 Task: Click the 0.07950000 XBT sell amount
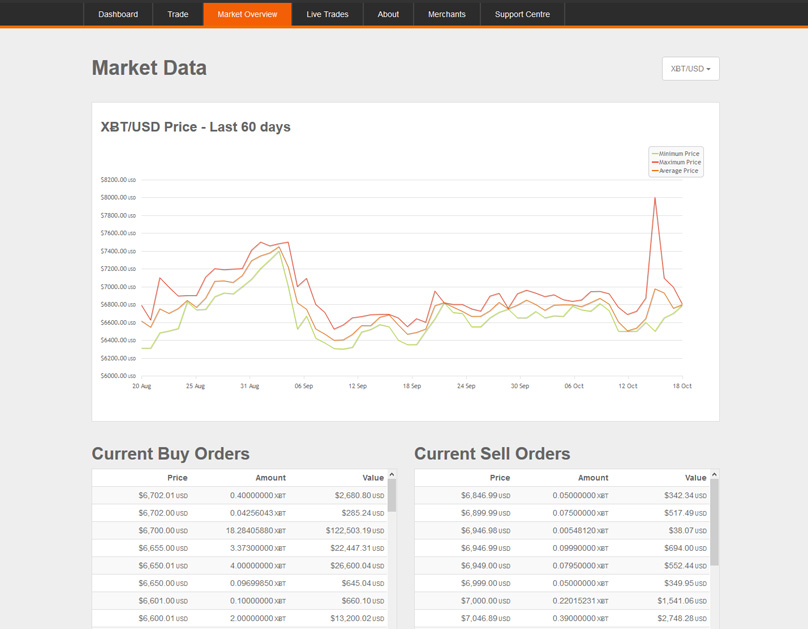580,565
